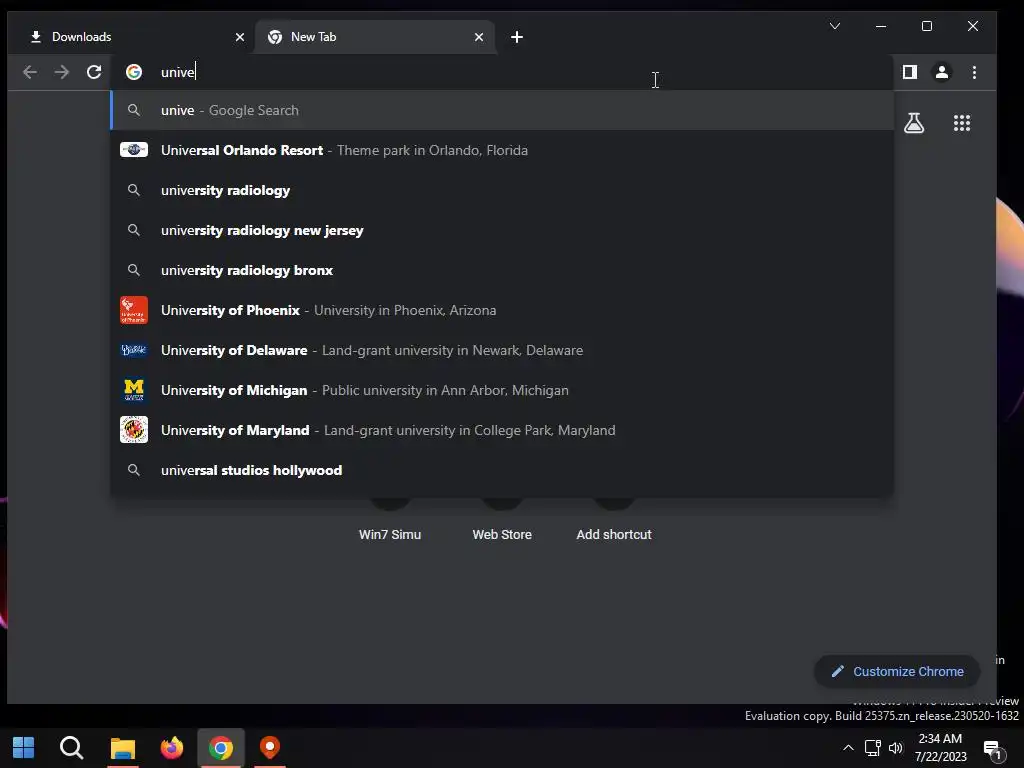
Task: Click the University of Michigan M logo
Action: [134, 390]
